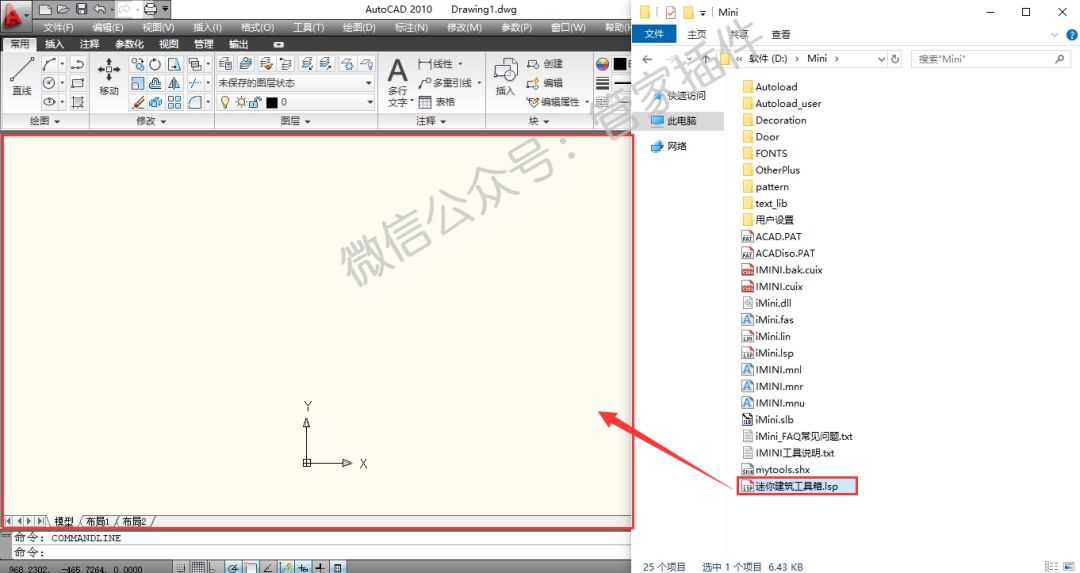Open the 工具(T) menu in AutoCAD
This screenshot has height=573, width=1080.
click(309, 28)
